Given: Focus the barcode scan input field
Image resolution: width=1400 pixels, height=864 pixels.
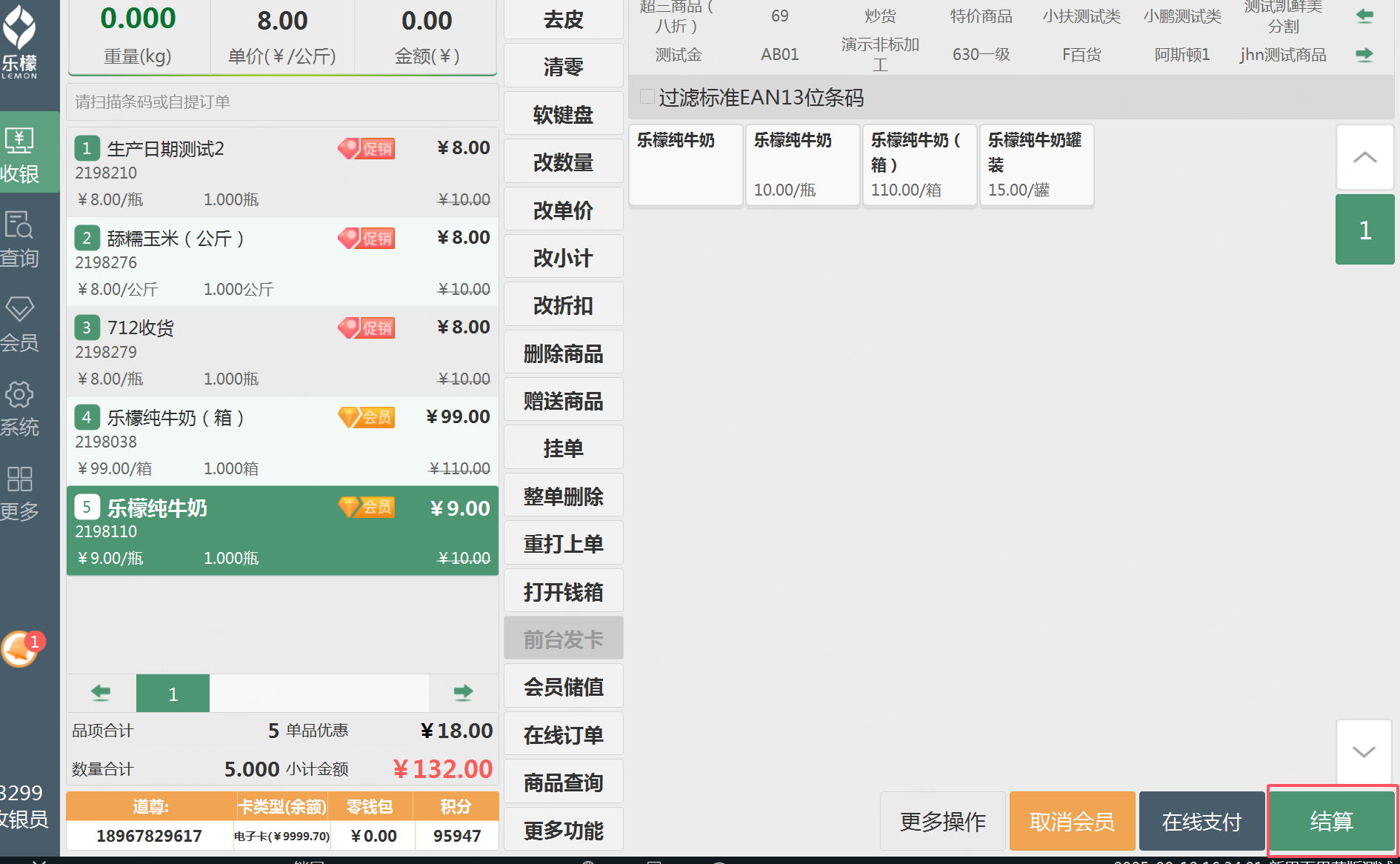Looking at the screenshot, I should [282, 102].
